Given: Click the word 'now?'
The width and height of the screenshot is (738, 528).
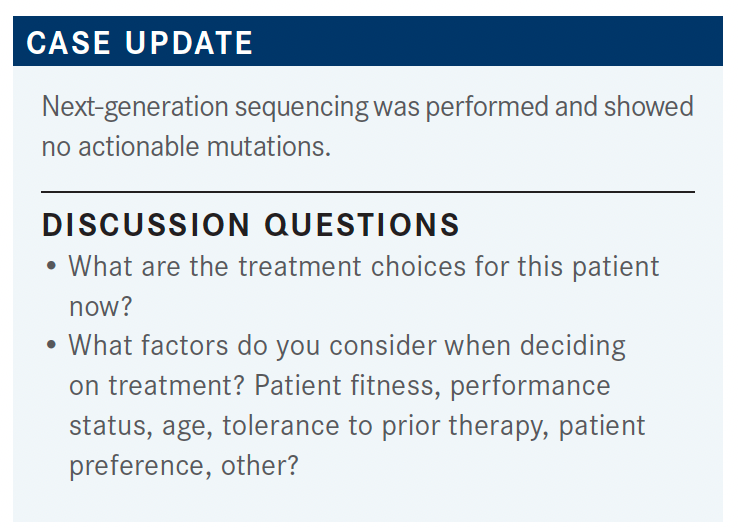Looking at the screenshot, I should pyautogui.click(x=101, y=307).
